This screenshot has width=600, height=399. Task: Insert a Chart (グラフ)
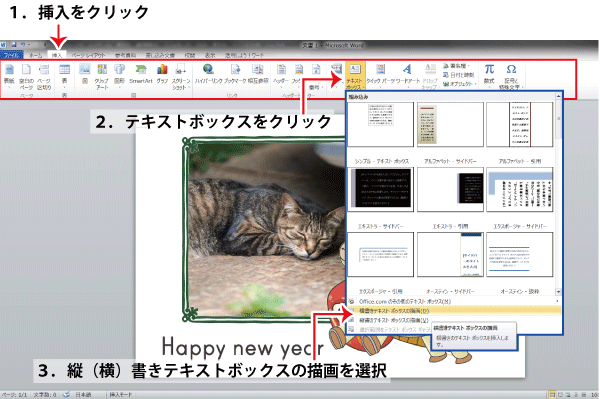tap(162, 73)
